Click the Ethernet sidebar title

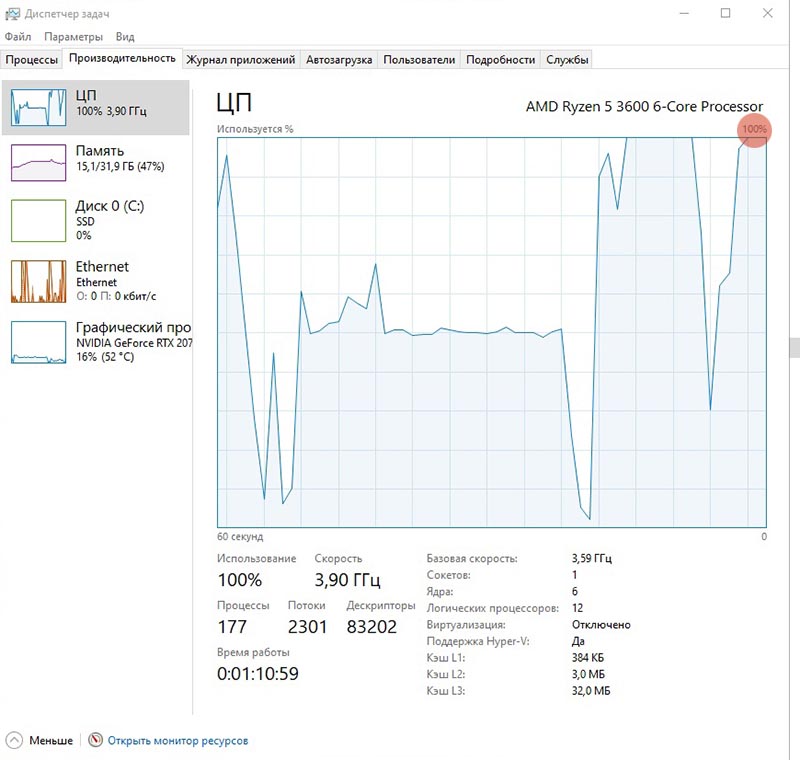point(102,267)
